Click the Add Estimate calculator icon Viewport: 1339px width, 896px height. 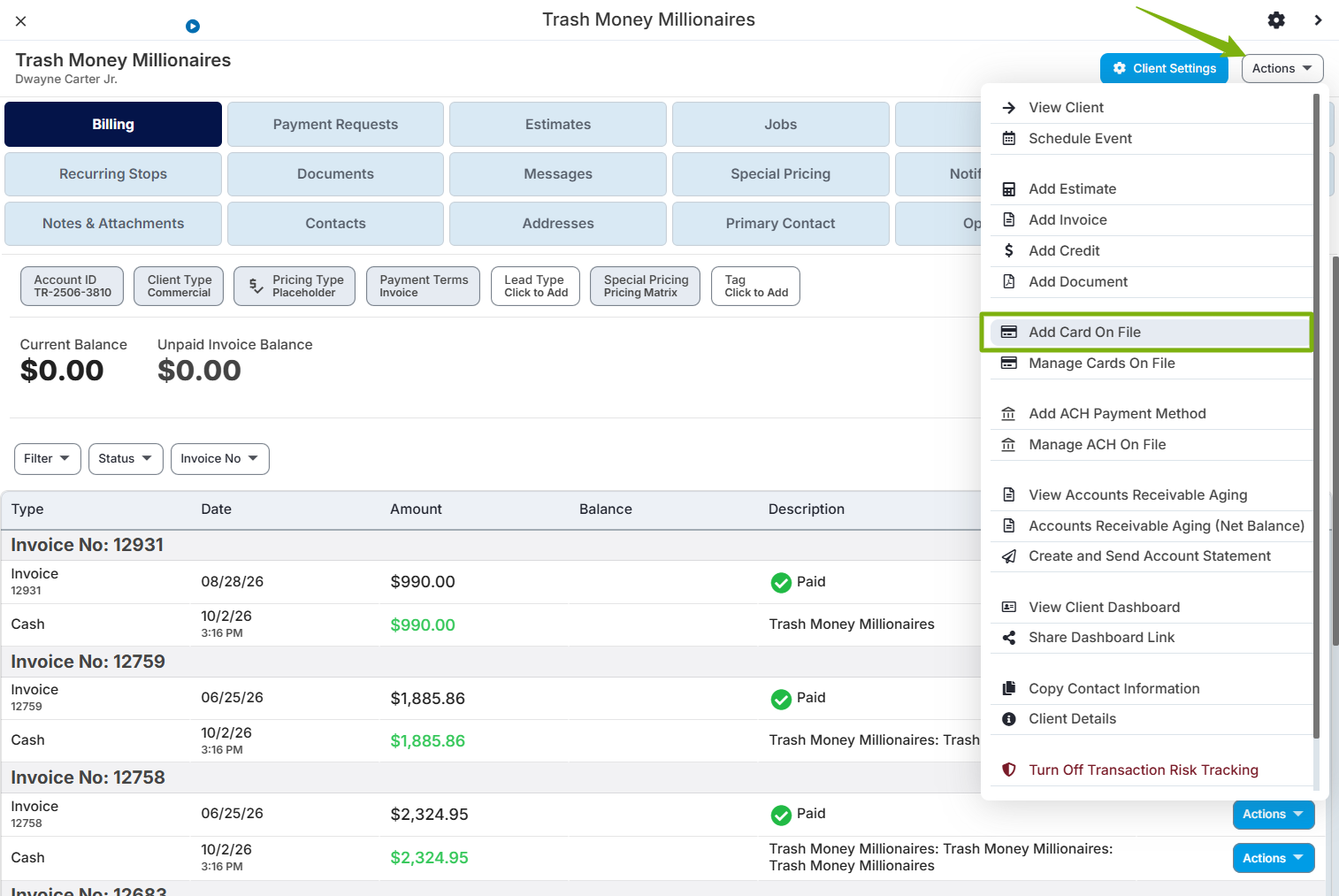coord(1008,189)
